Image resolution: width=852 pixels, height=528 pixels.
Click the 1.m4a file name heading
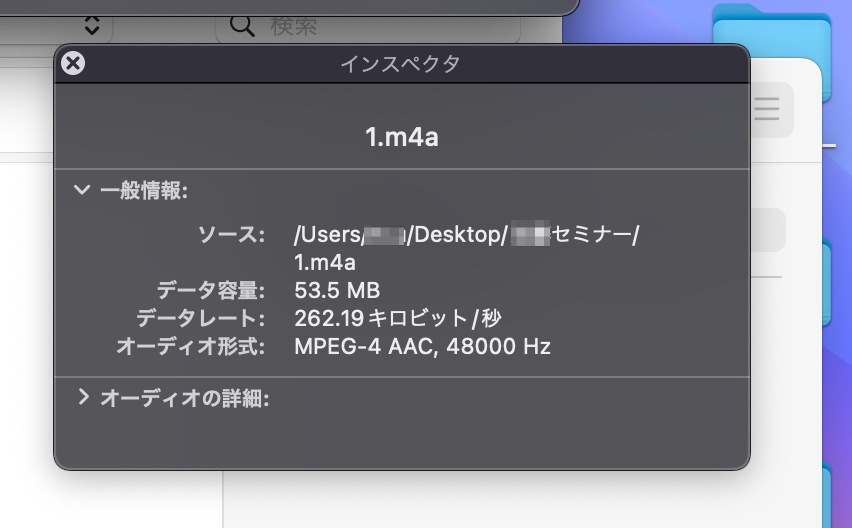[x=401, y=137]
